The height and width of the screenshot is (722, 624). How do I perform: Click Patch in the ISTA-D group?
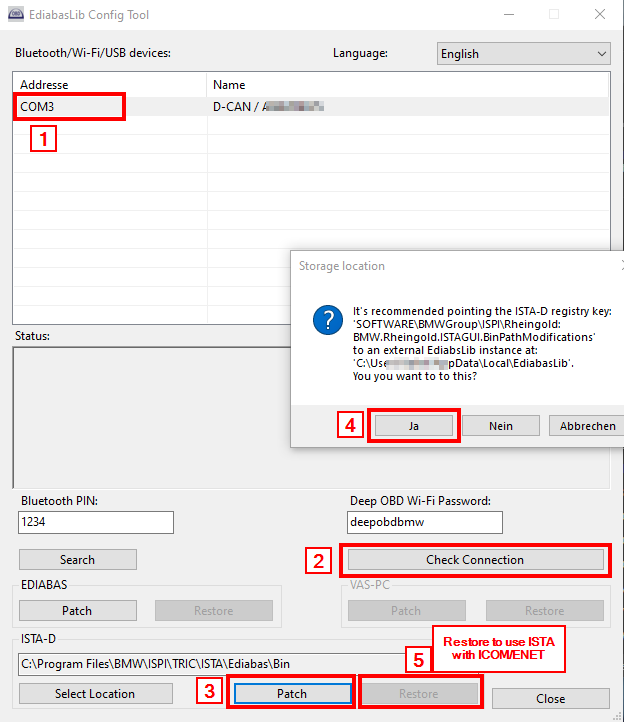click(x=291, y=694)
